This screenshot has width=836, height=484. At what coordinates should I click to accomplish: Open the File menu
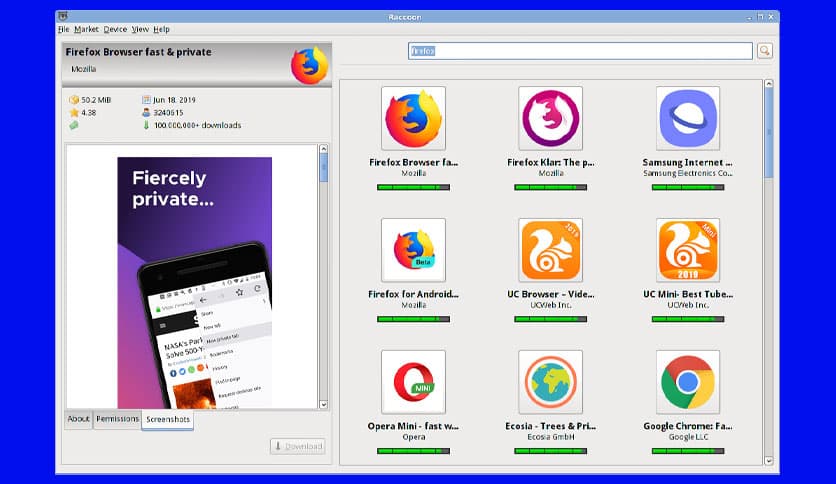click(x=63, y=29)
